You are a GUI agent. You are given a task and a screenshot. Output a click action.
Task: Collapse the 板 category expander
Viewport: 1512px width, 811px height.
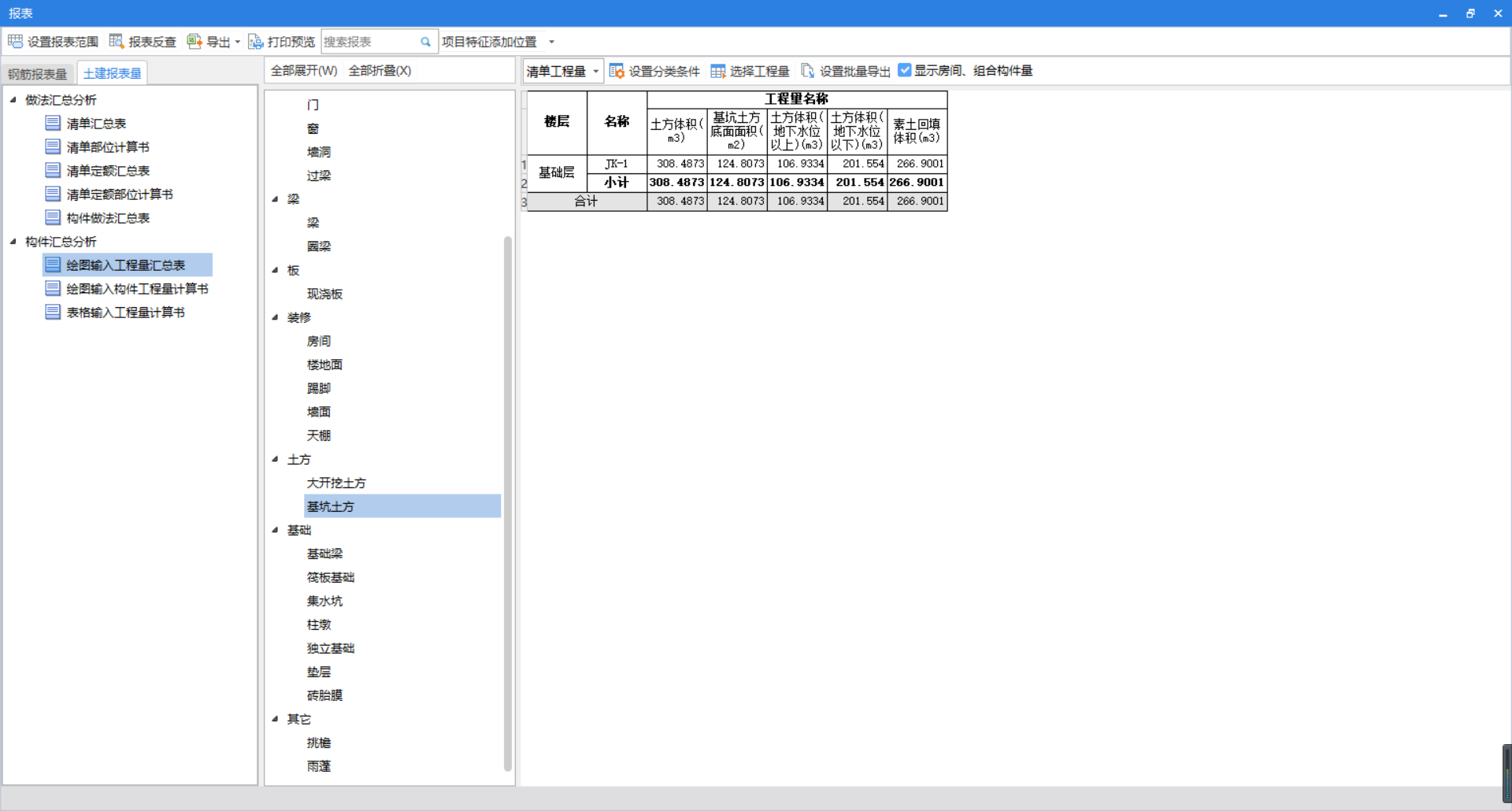pyautogui.click(x=275, y=269)
